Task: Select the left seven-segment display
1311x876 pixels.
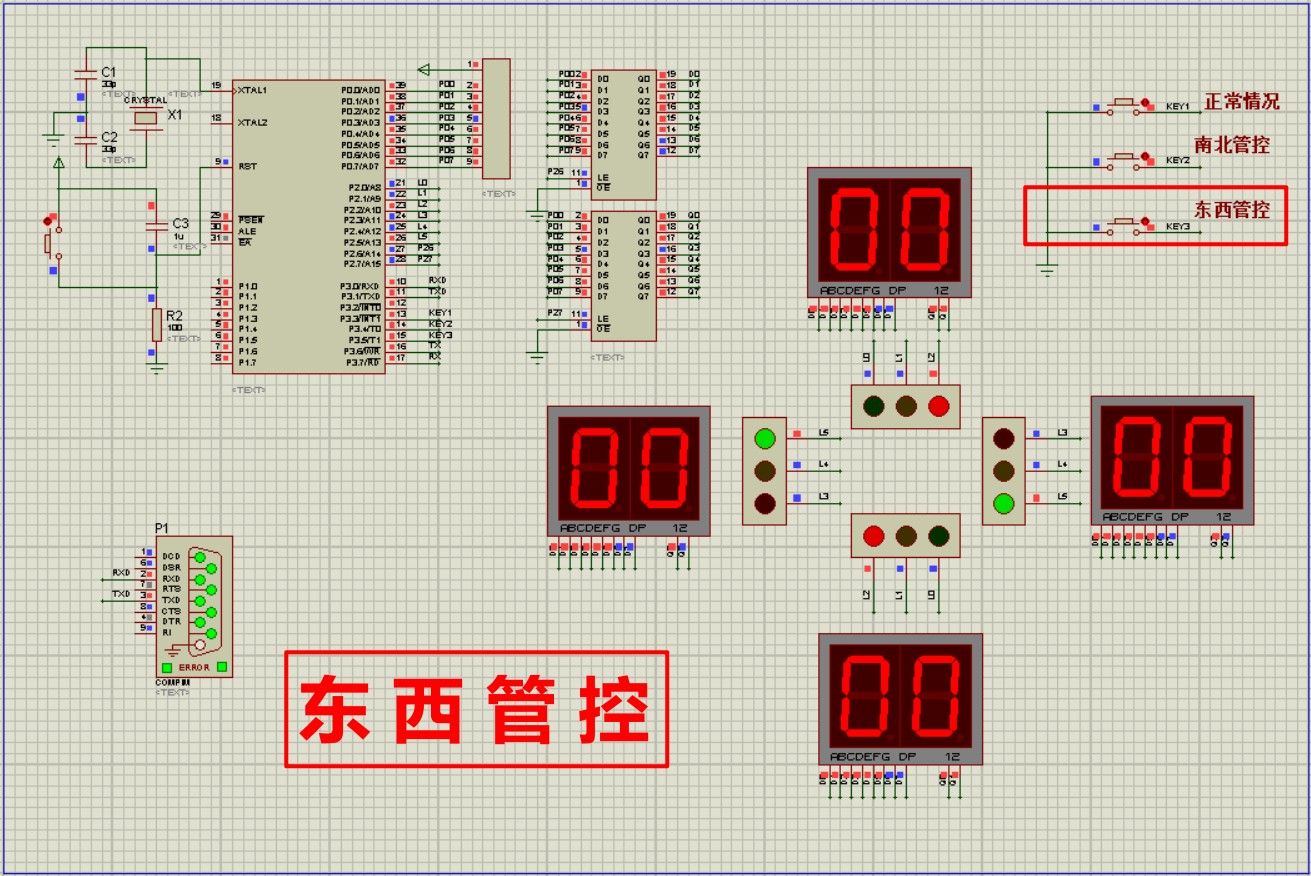Action: click(x=629, y=470)
